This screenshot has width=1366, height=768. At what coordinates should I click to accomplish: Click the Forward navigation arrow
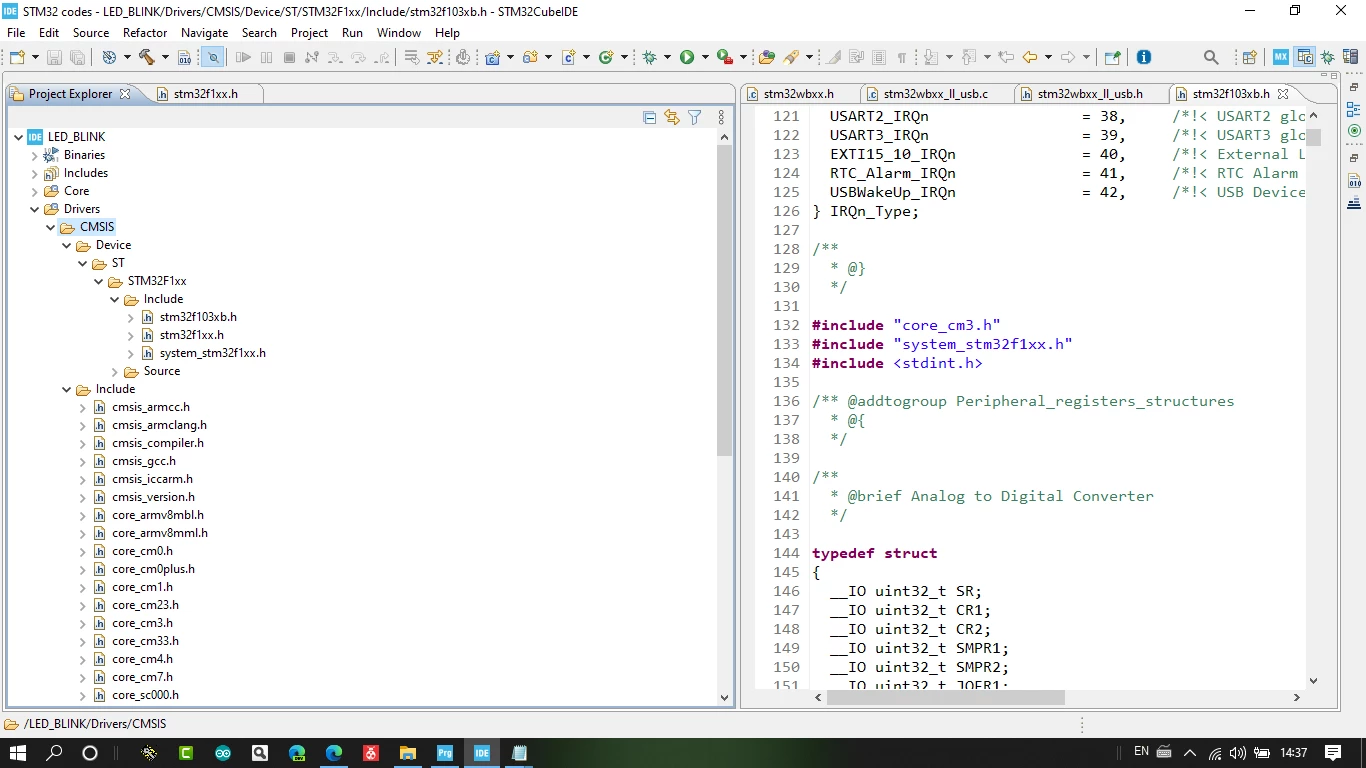[x=1068, y=57]
